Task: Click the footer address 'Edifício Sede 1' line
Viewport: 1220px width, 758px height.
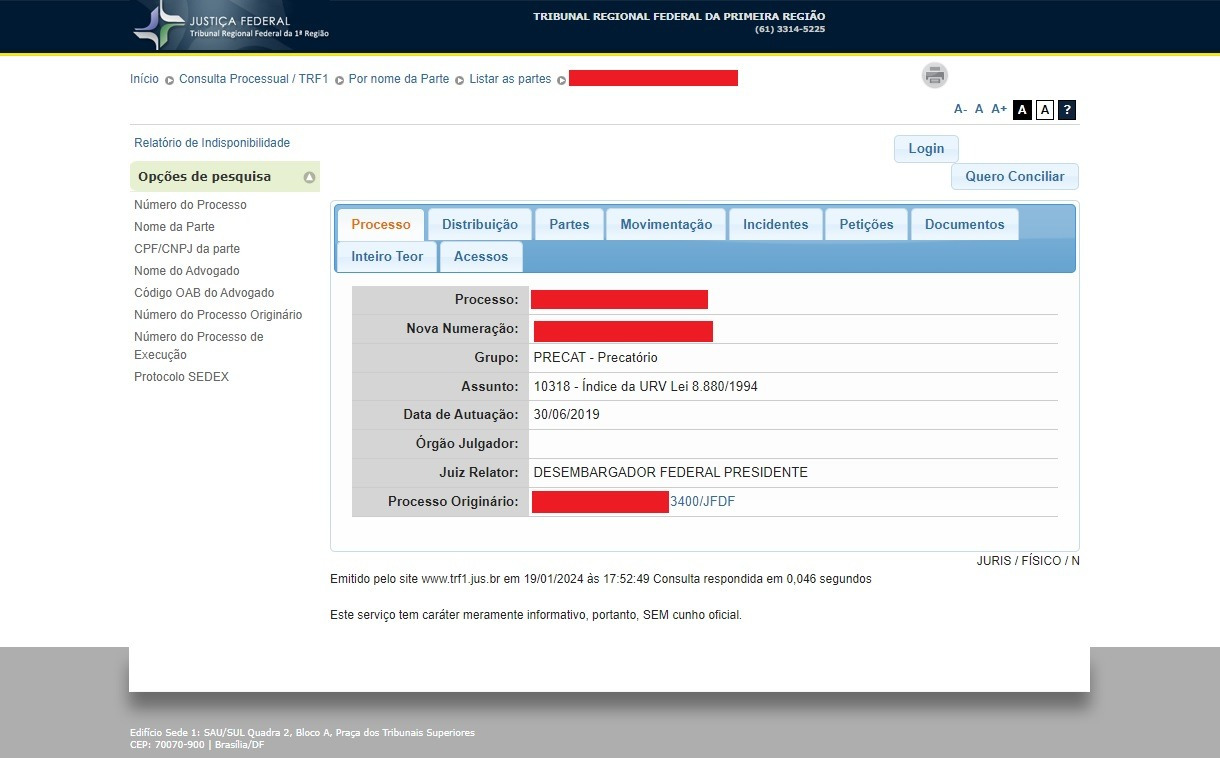Action: click(x=302, y=733)
